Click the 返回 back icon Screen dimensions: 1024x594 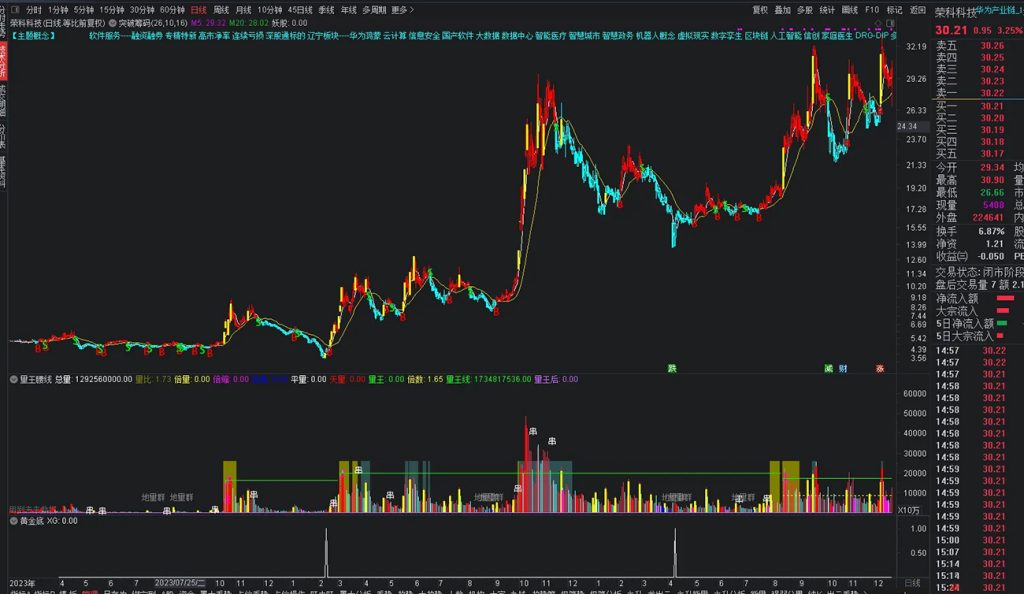coord(918,8)
